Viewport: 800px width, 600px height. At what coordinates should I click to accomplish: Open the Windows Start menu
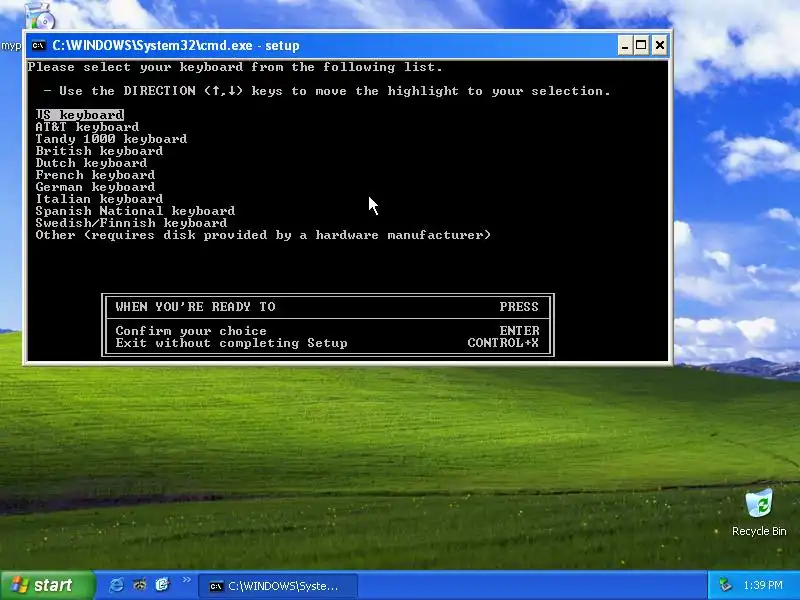(47, 585)
